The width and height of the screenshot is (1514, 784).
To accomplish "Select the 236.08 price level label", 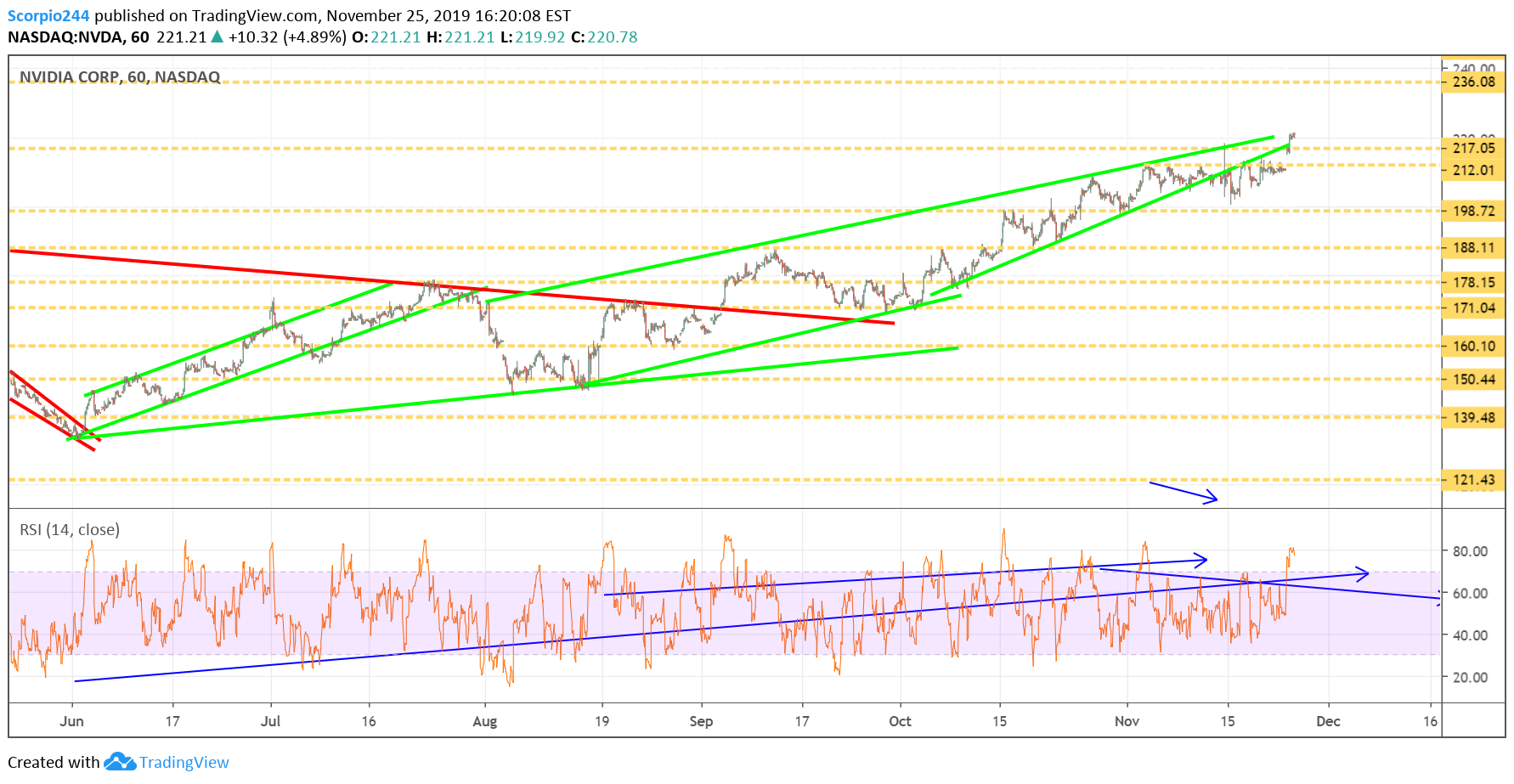I will coord(1474,82).
